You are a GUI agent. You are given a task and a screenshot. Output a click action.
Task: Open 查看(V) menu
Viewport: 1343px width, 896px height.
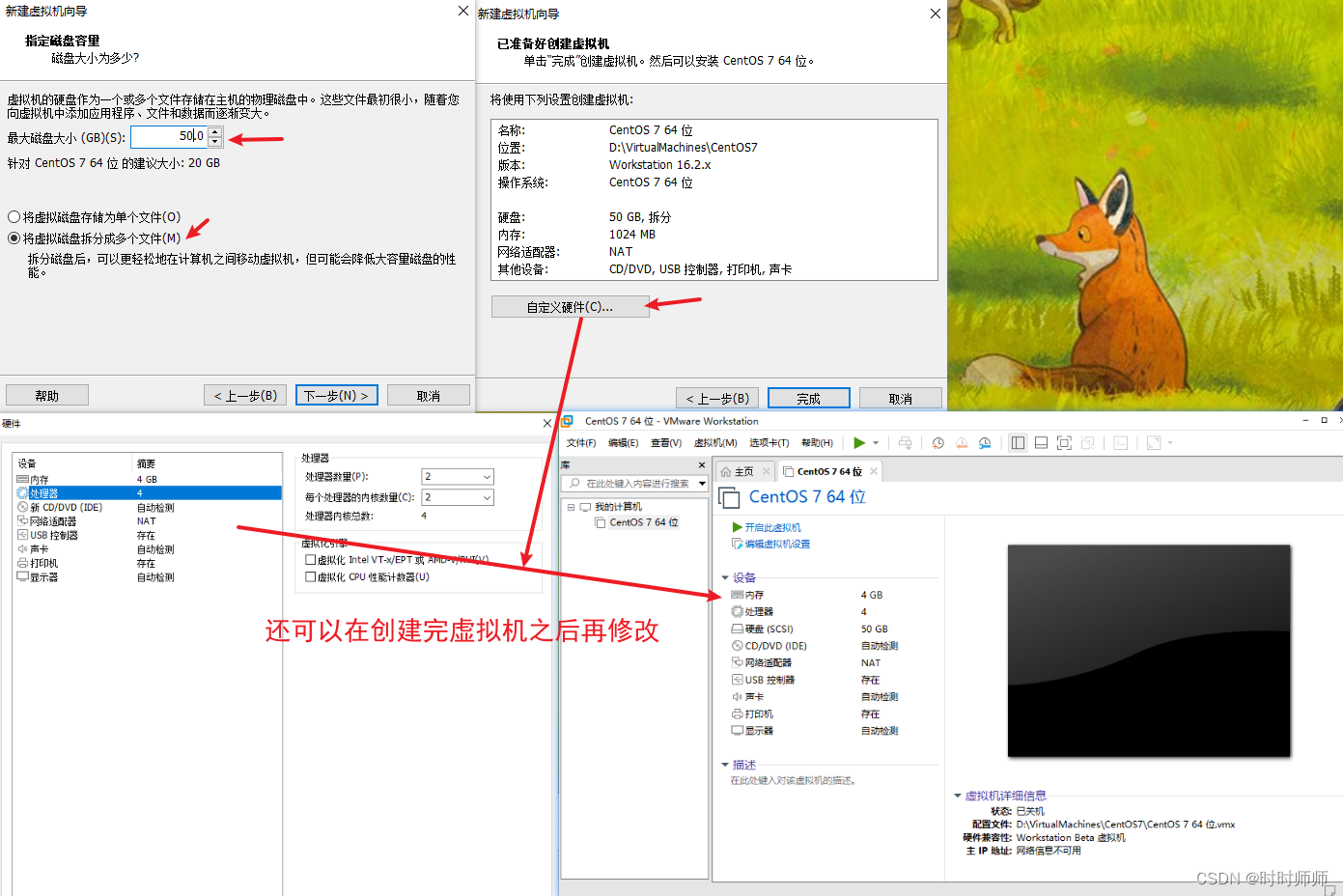665,443
